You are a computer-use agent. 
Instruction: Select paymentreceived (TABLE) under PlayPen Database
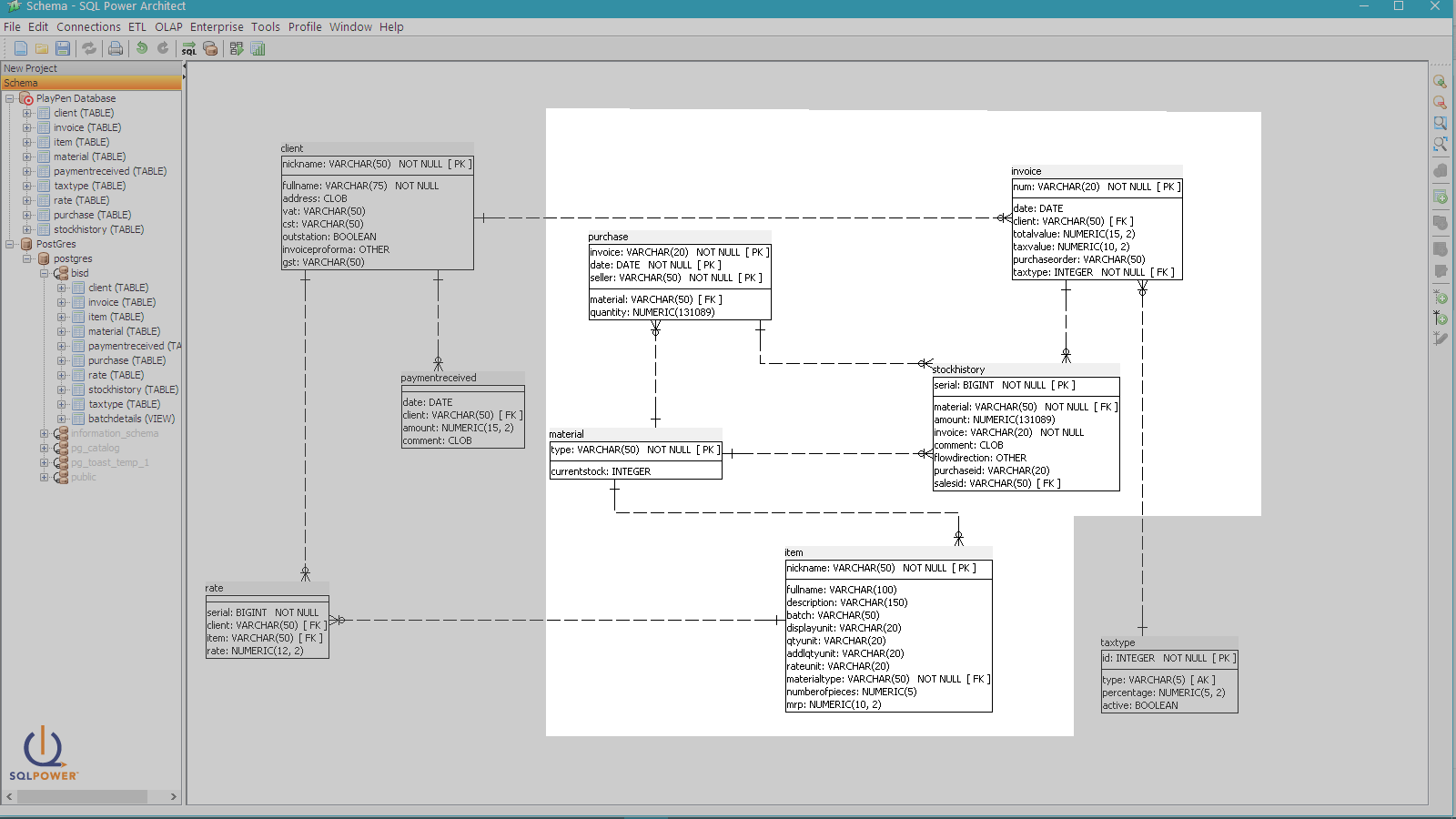point(110,171)
